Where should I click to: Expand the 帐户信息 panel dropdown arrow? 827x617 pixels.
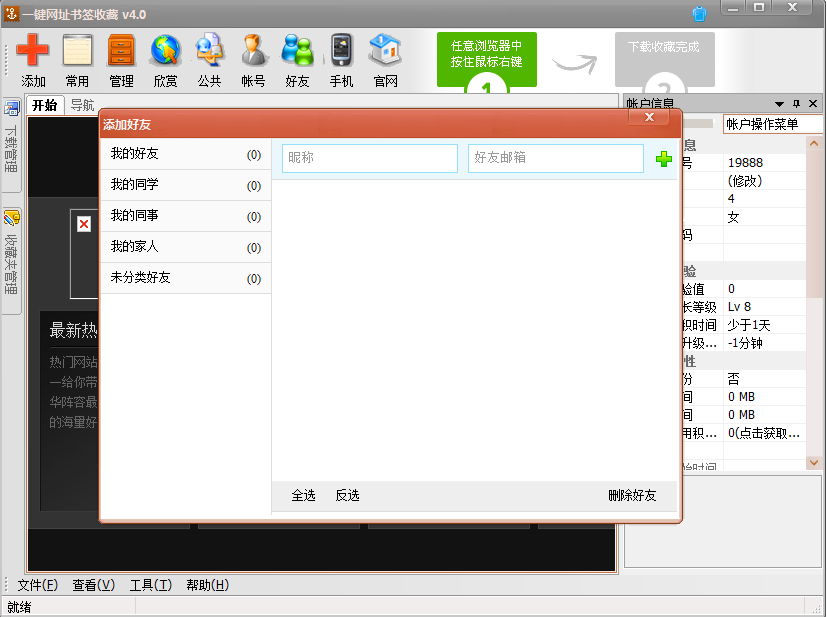(x=780, y=104)
